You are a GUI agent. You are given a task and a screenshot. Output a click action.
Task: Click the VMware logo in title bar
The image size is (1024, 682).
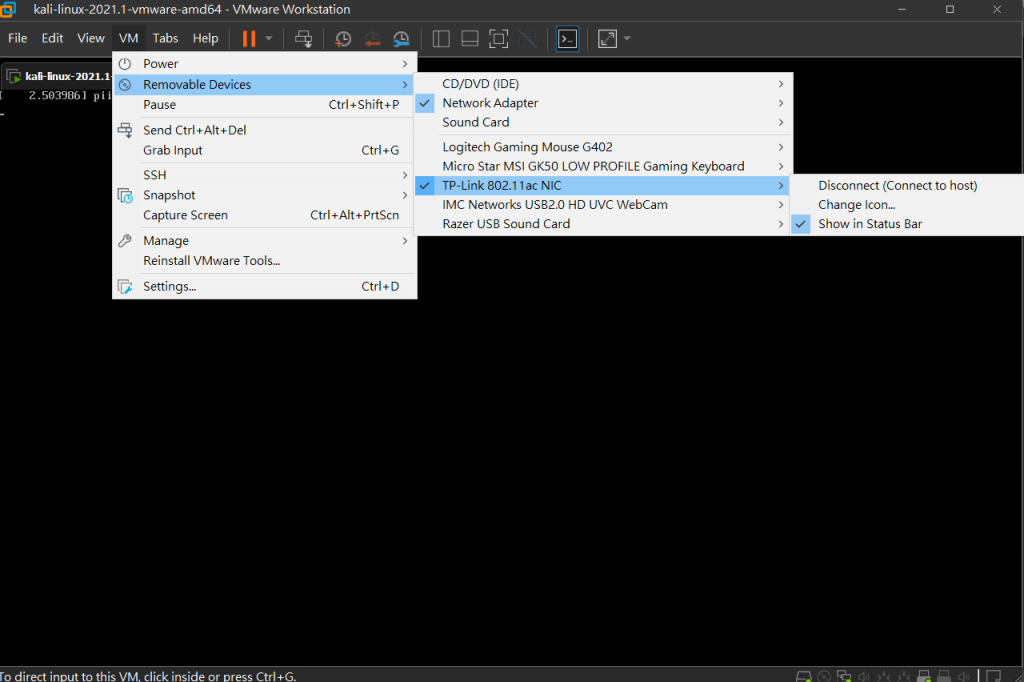click(8, 9)
